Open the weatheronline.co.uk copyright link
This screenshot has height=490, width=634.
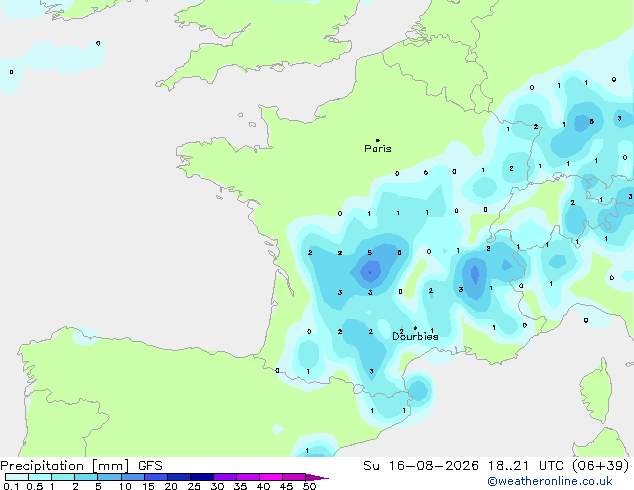pos(550,481)
